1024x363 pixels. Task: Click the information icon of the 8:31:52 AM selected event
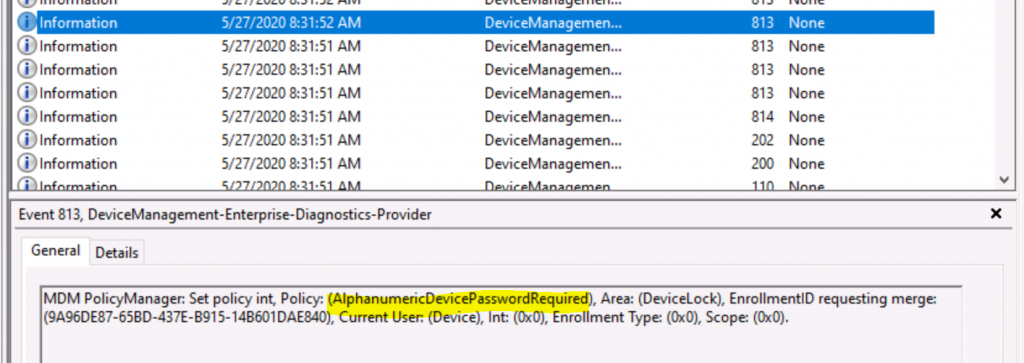pos(26,23)
